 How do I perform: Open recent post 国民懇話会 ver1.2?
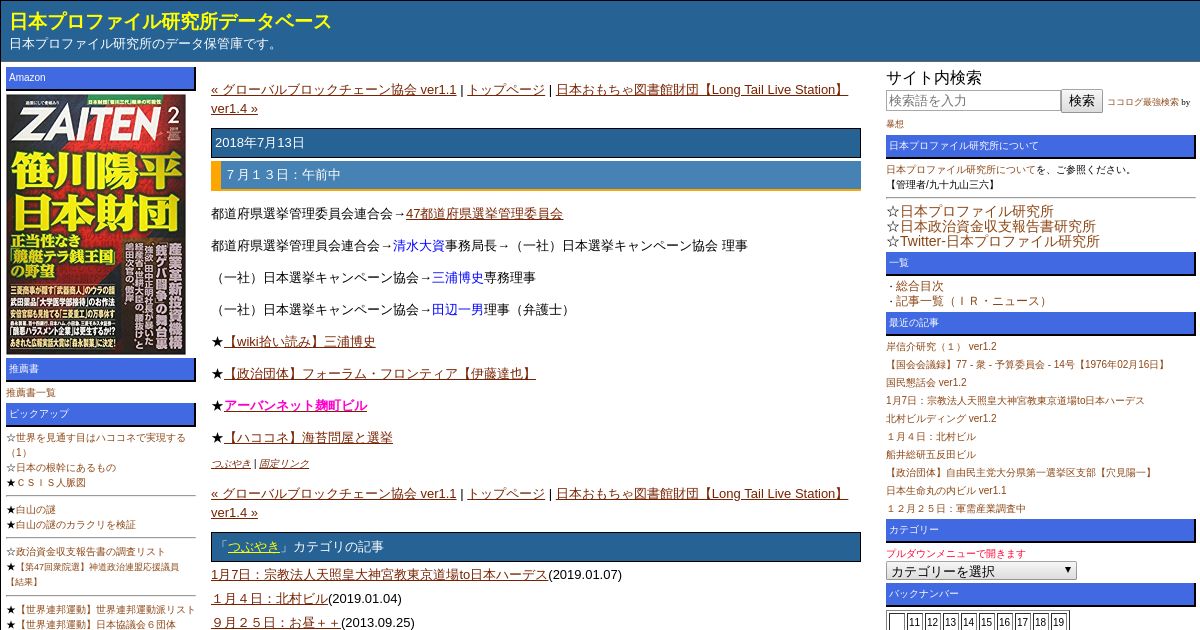point(926,382)
